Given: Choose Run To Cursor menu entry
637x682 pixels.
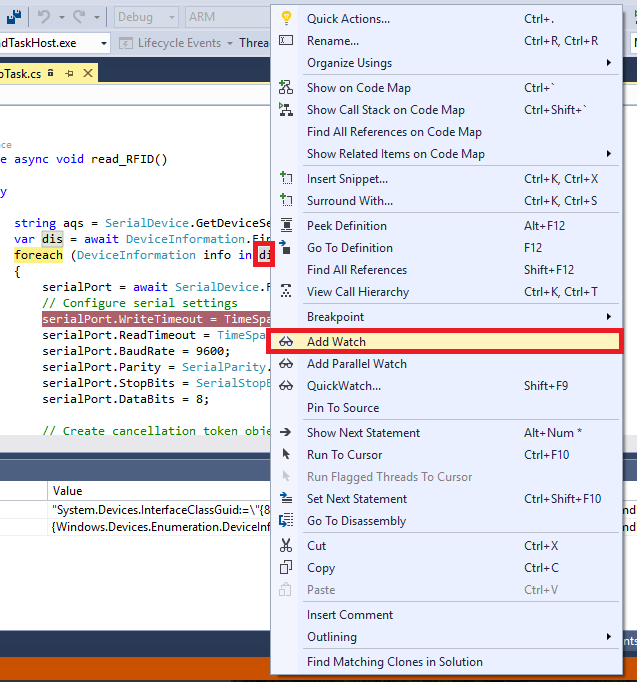Looking at the screenshot, I should point(344,455).
